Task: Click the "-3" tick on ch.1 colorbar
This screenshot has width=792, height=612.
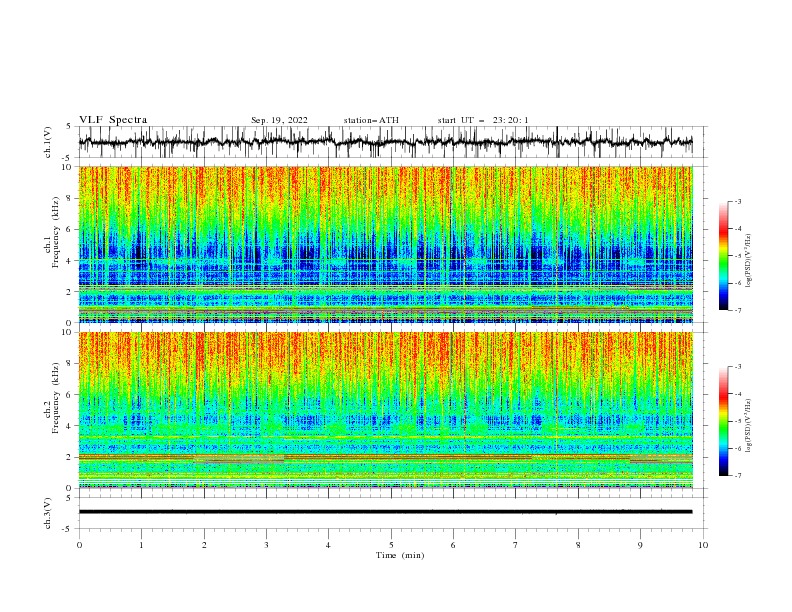Action: point(737,201)
